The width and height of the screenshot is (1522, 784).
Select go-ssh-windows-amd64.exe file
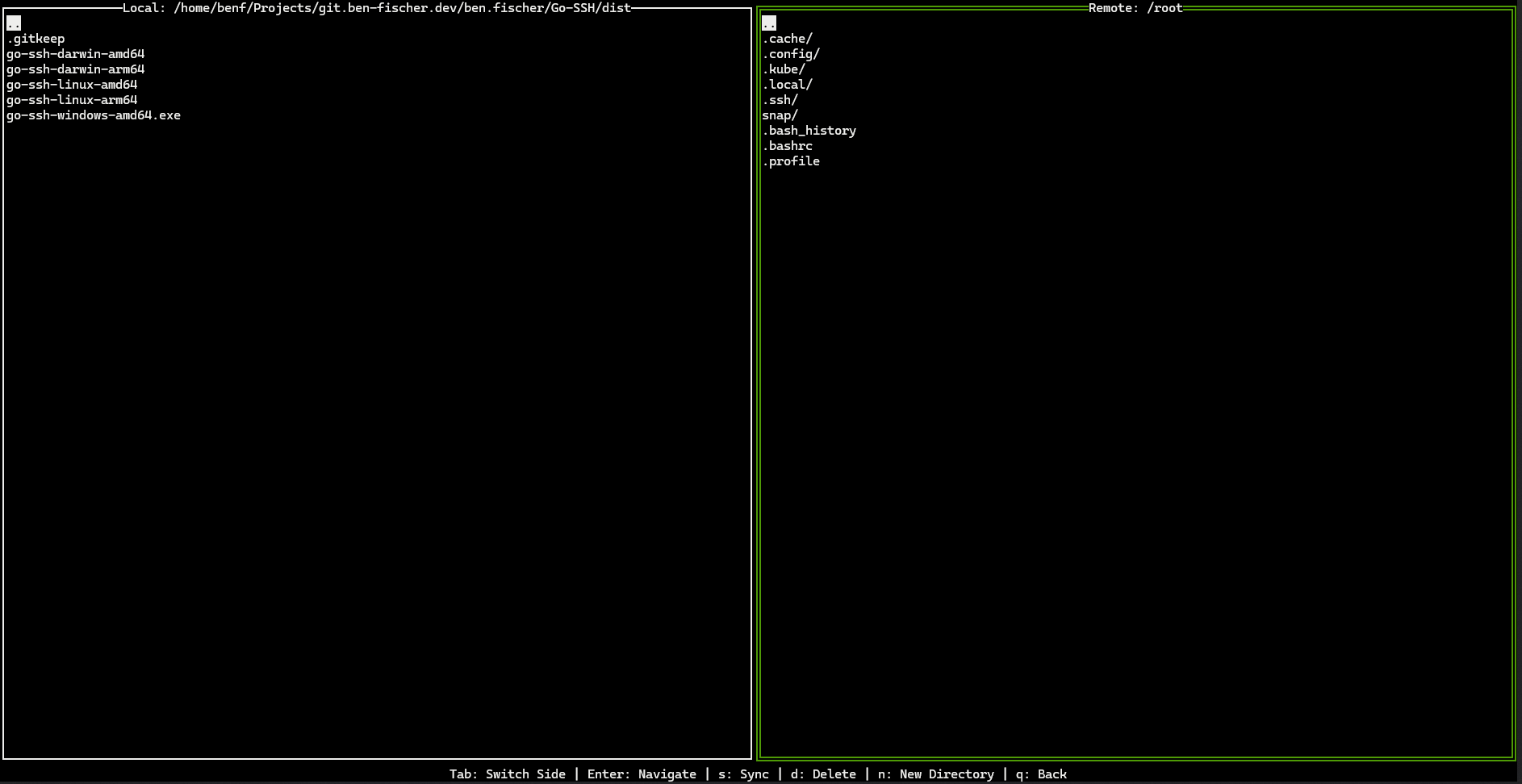click(94, 115)
